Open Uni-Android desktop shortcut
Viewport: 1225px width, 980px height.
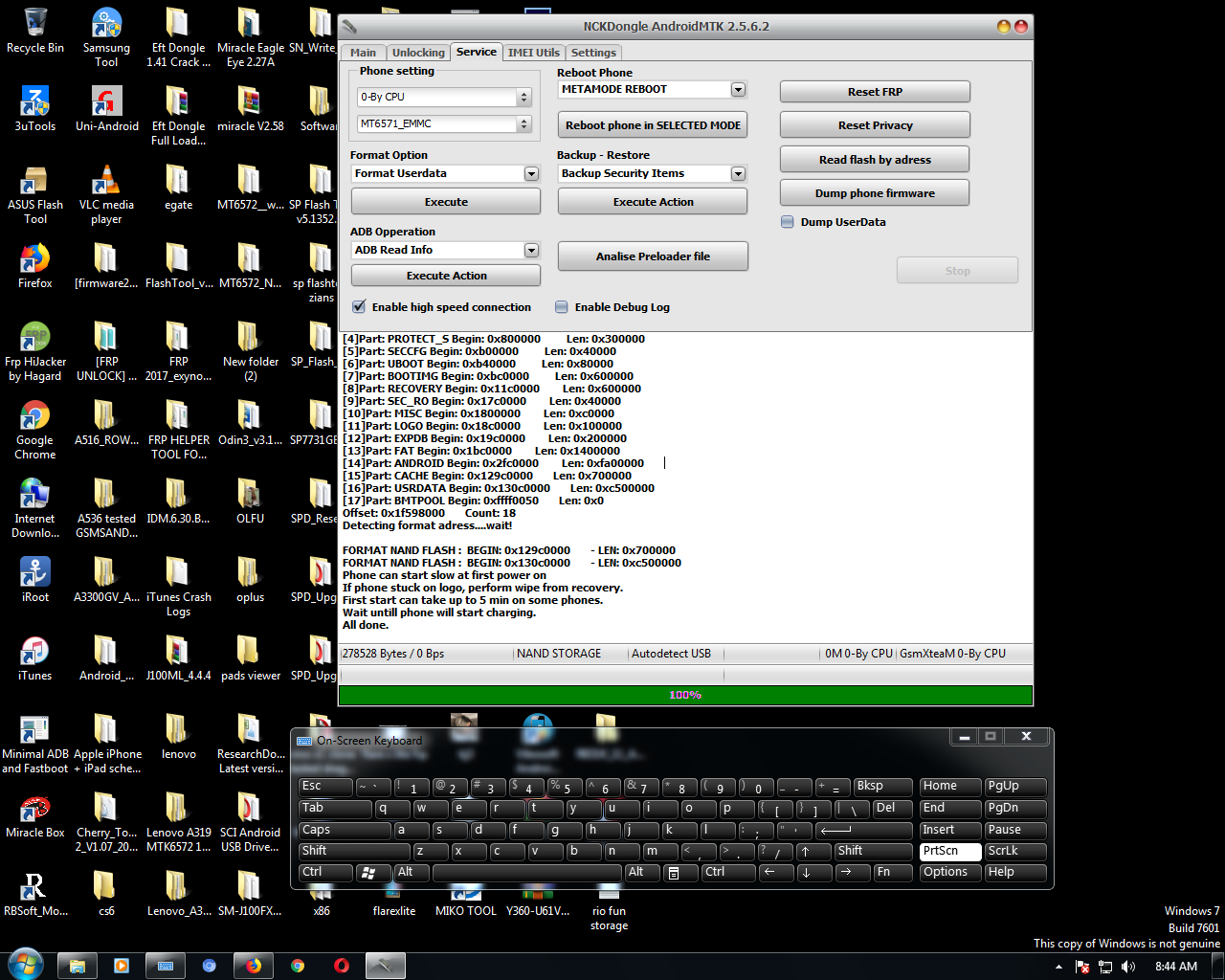(x=106, y=109)
